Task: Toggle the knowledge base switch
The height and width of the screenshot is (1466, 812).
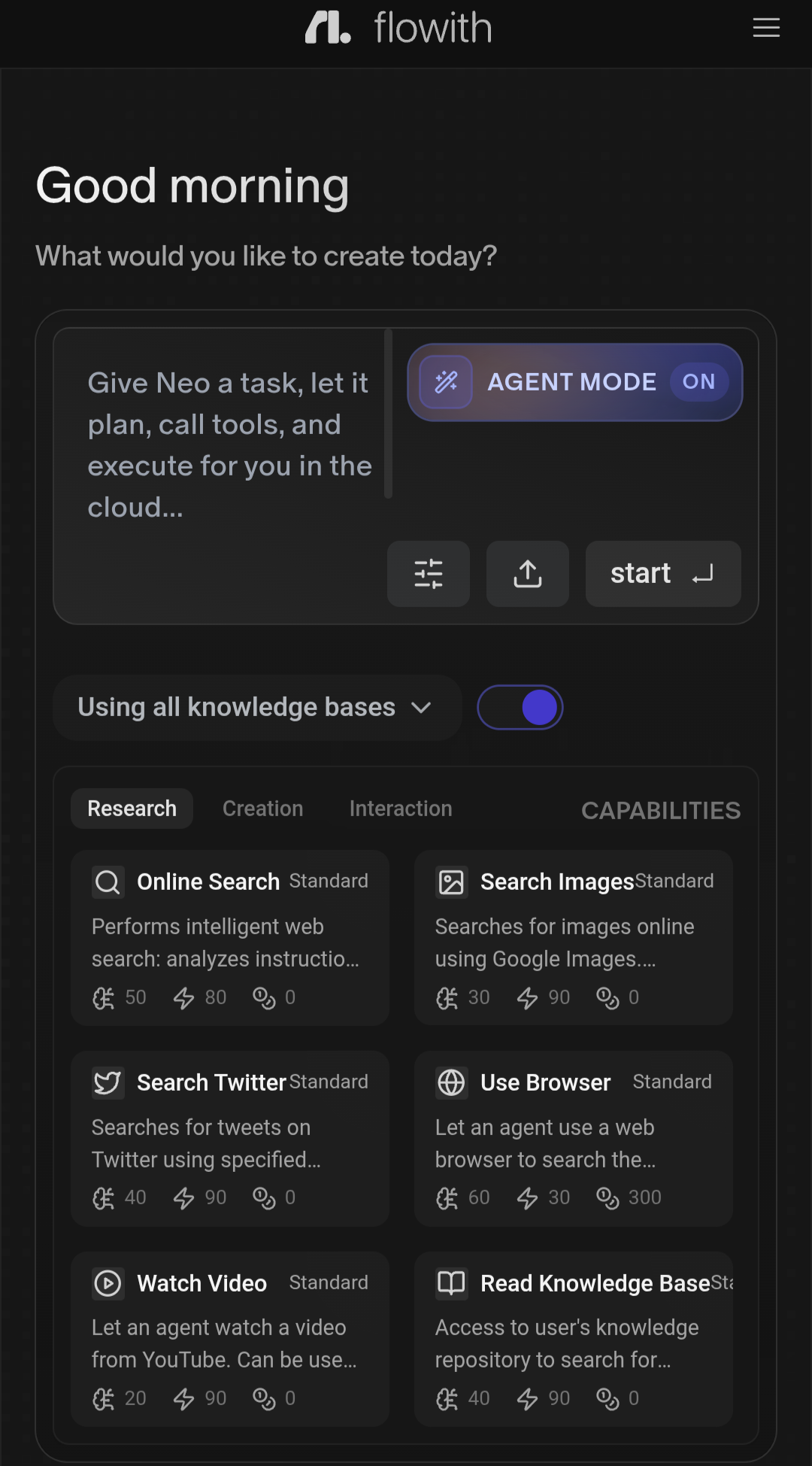Action: [520, 708]
